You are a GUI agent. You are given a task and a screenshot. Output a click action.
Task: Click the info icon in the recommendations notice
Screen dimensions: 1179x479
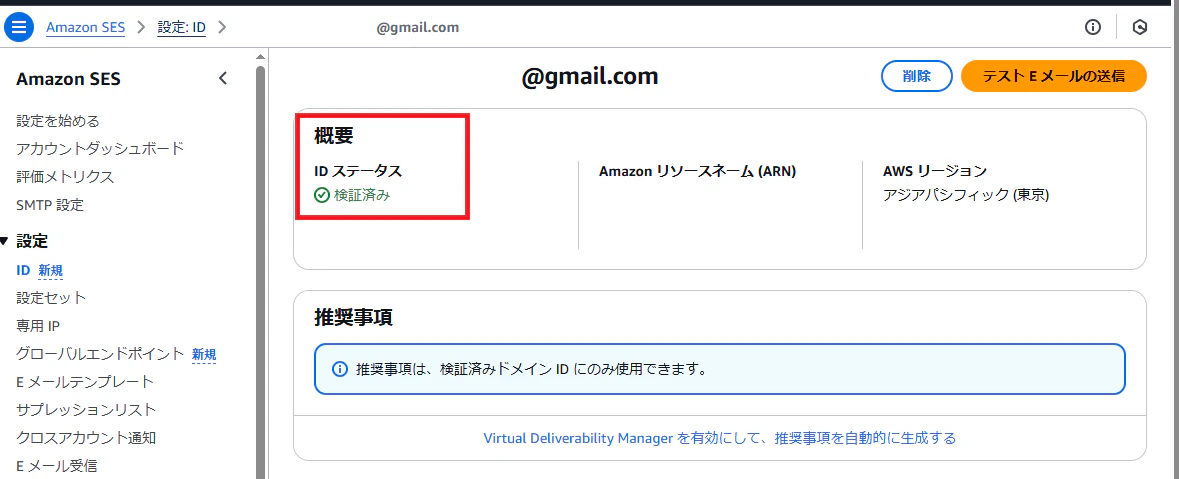pyautogui.click(x=340, y=370)
